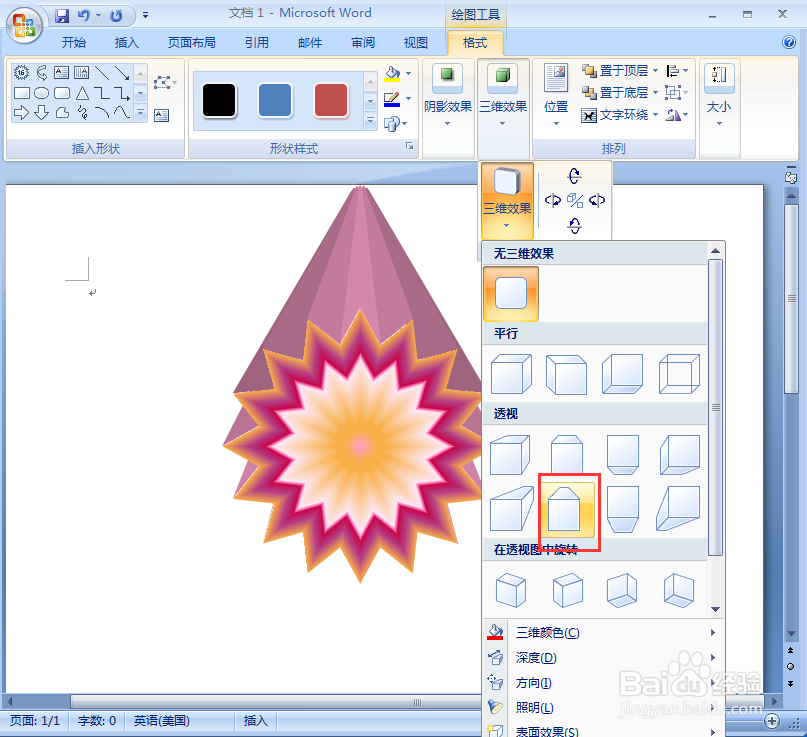Image resolution: width=807 pixels, height=737 pixels.
Task: Open the 位置 position menu
Action: [556, 96]
